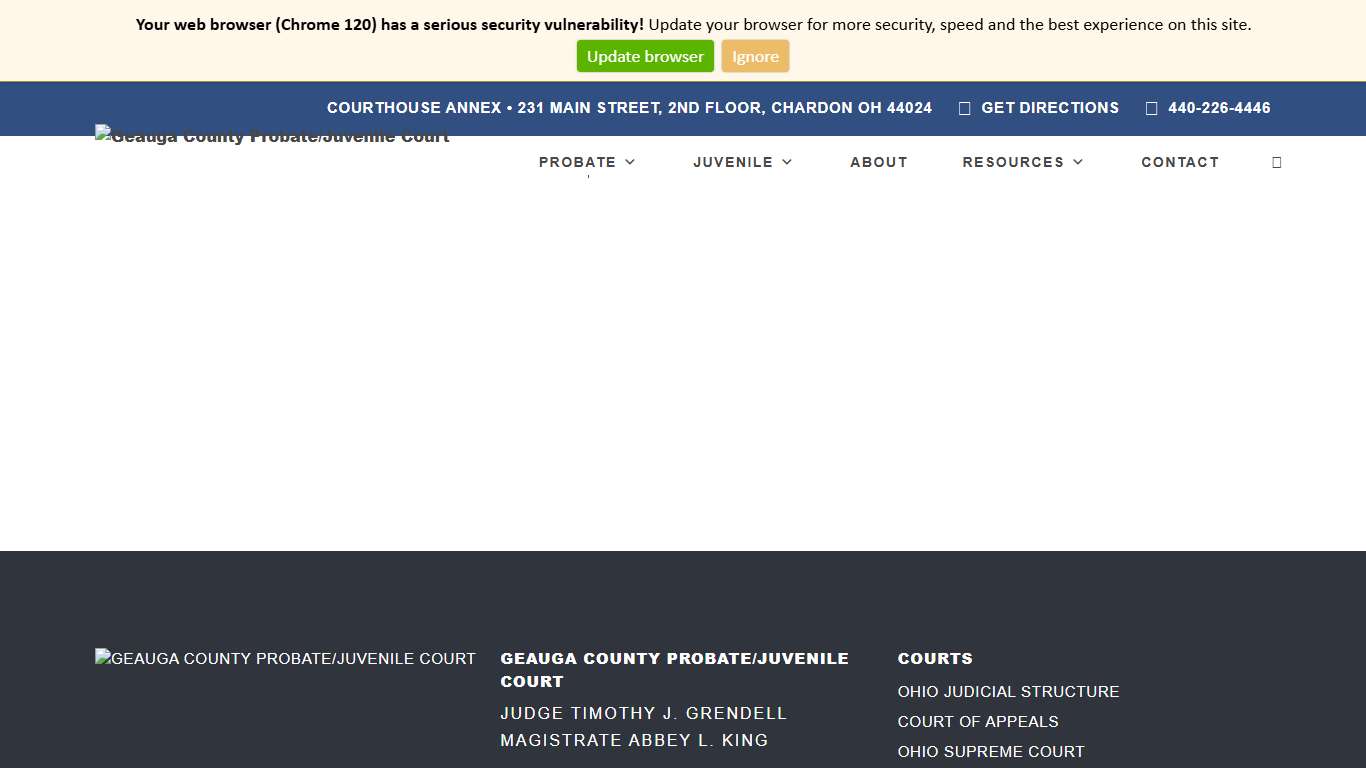
Task: Click the map icon beside GET DIRECTIONS
Action: pos(963,108)
